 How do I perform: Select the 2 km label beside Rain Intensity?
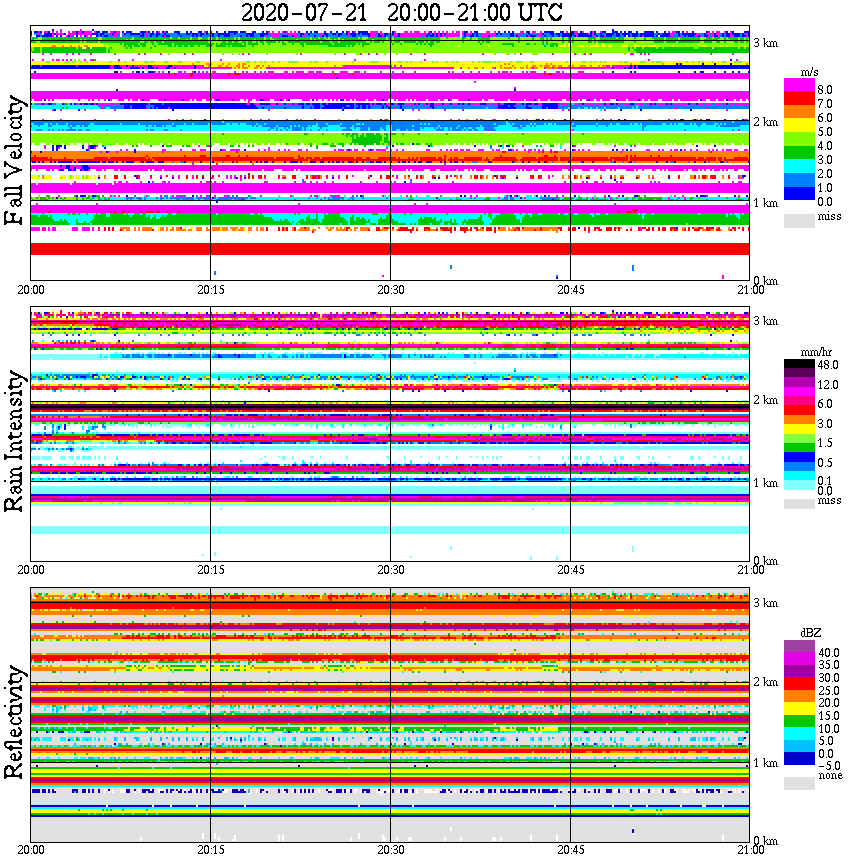(766, 400)
